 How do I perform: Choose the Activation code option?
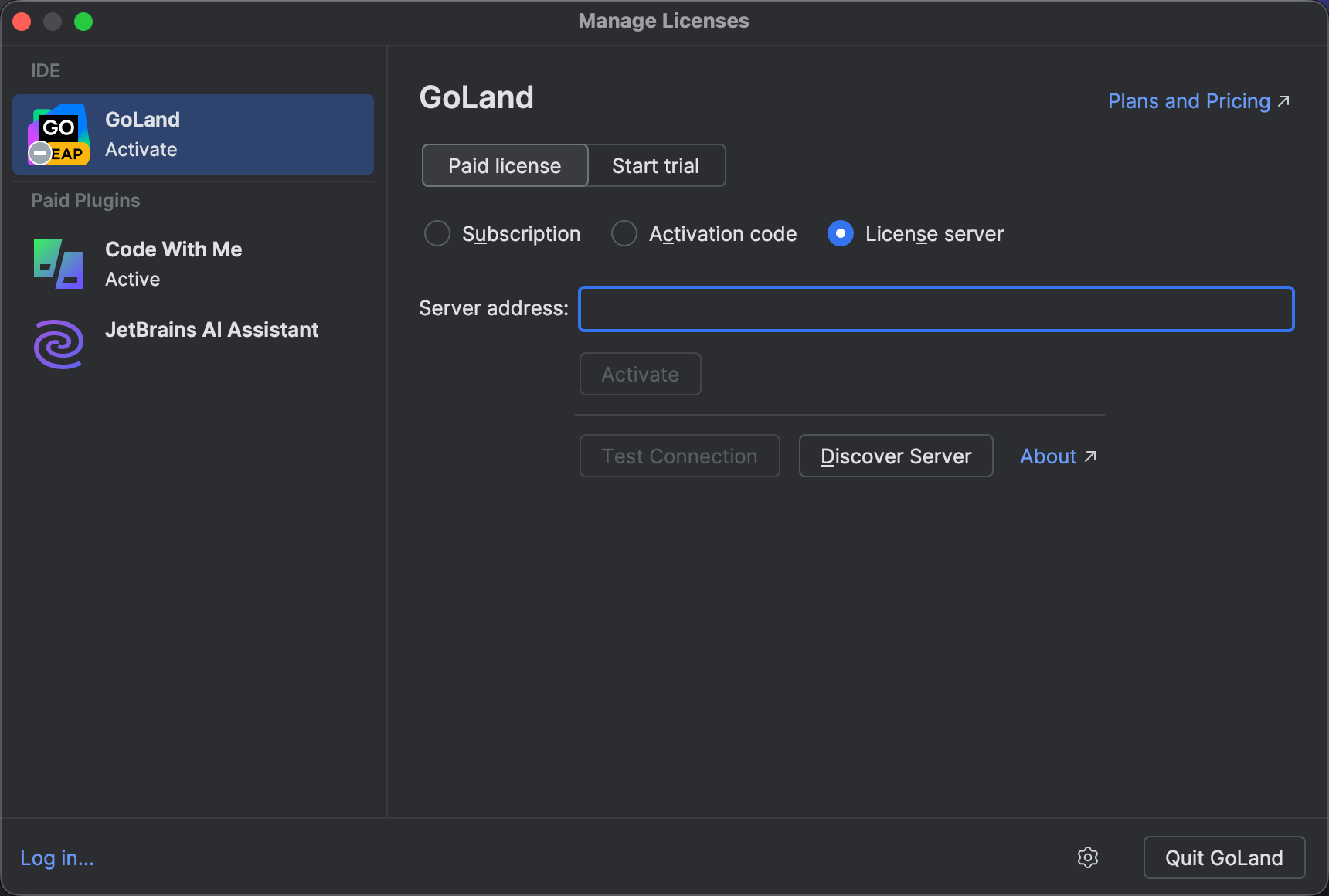pos(624,233)
